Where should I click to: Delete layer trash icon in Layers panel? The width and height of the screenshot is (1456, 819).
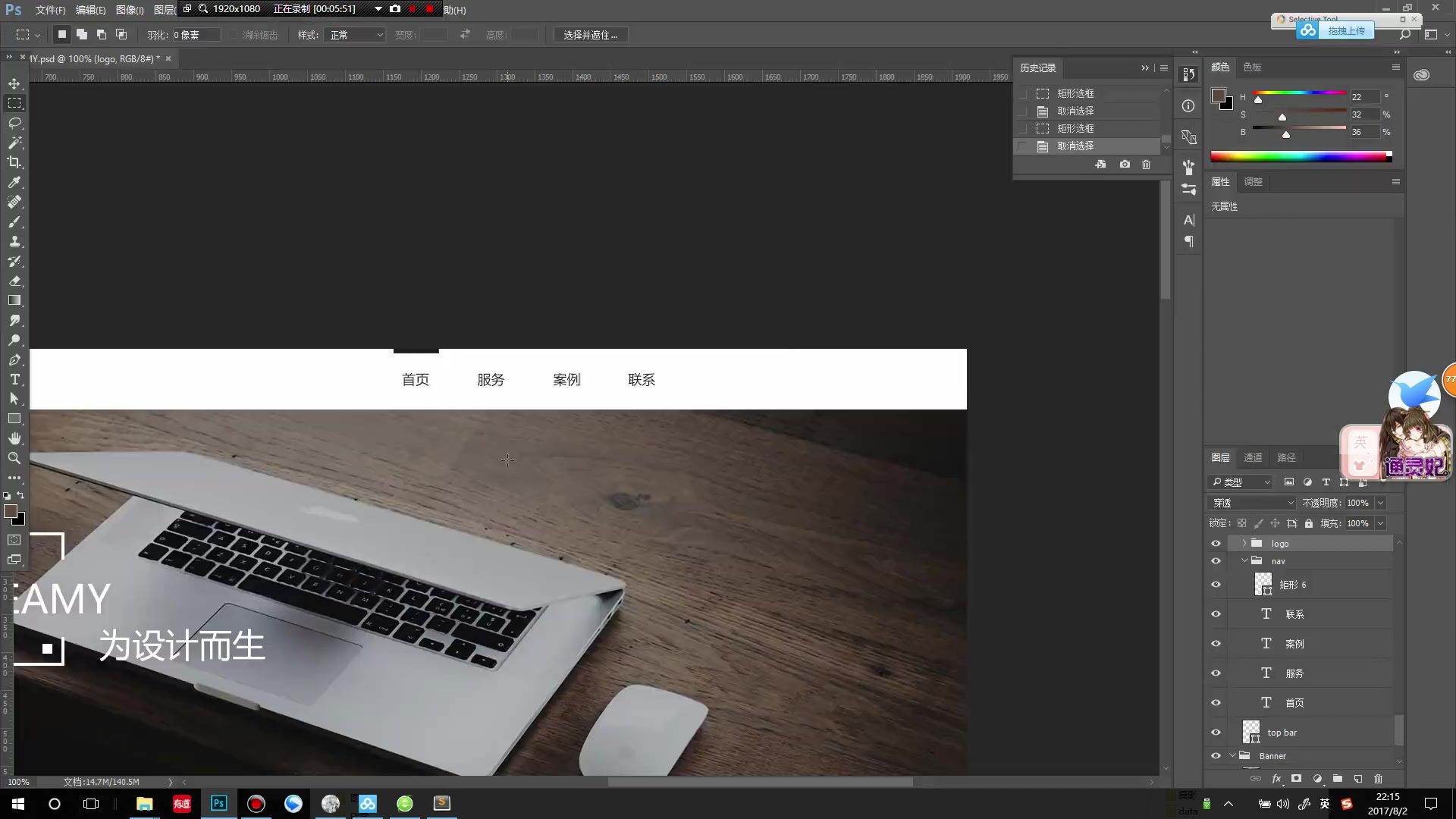(x=1379, y=779)
